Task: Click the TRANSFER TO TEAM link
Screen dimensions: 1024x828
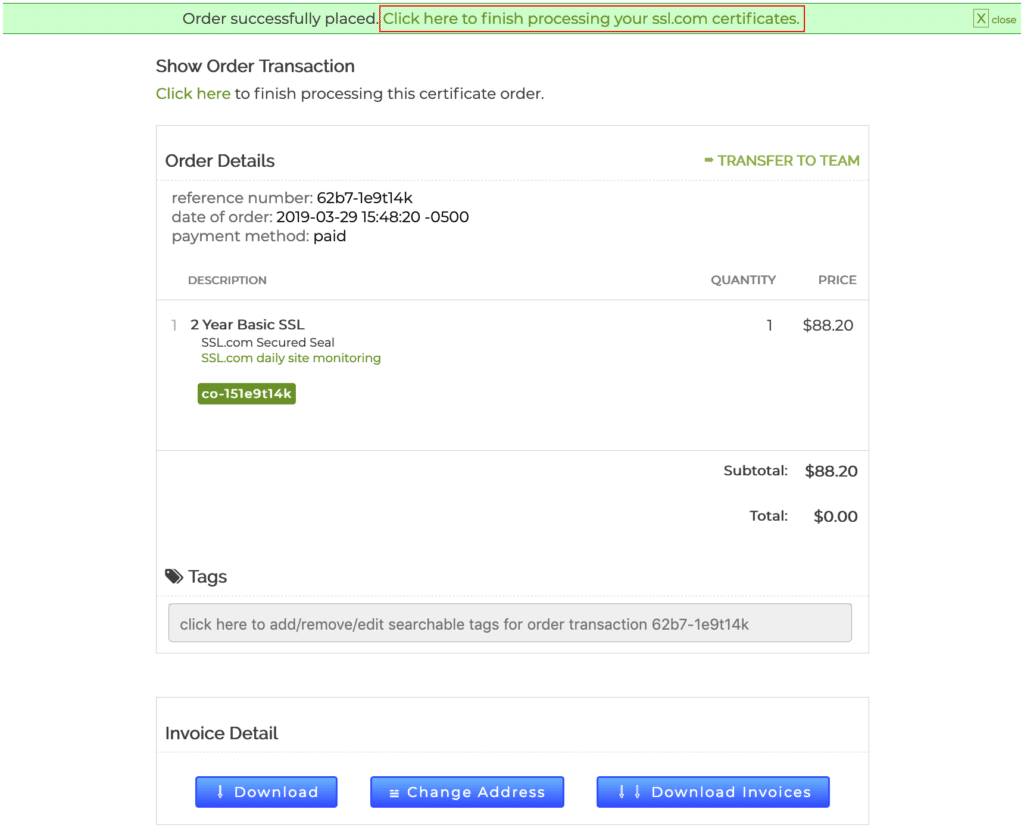Action: coord(788,160)
